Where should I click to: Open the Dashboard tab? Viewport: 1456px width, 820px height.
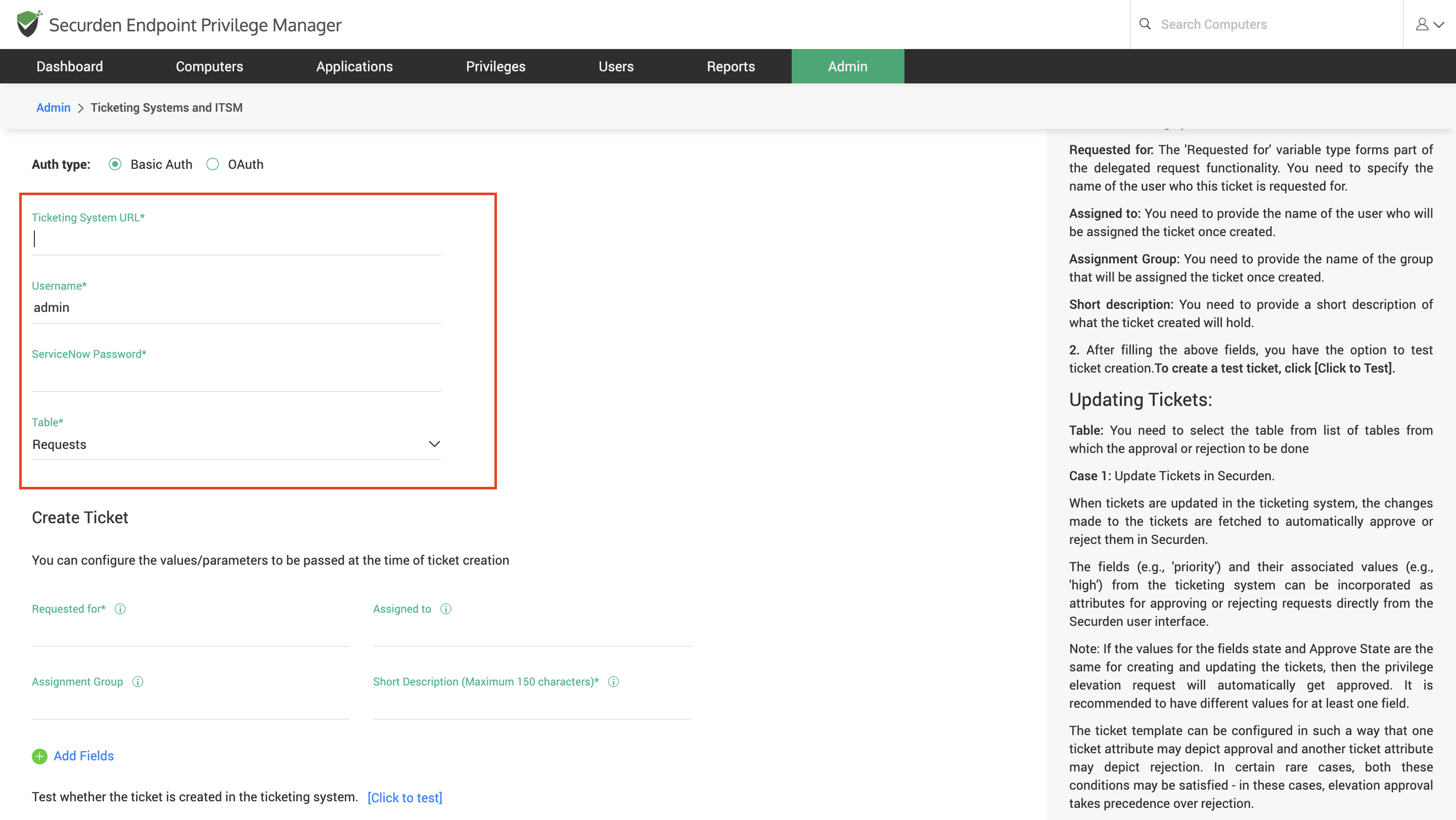click(x=70, y=66)
